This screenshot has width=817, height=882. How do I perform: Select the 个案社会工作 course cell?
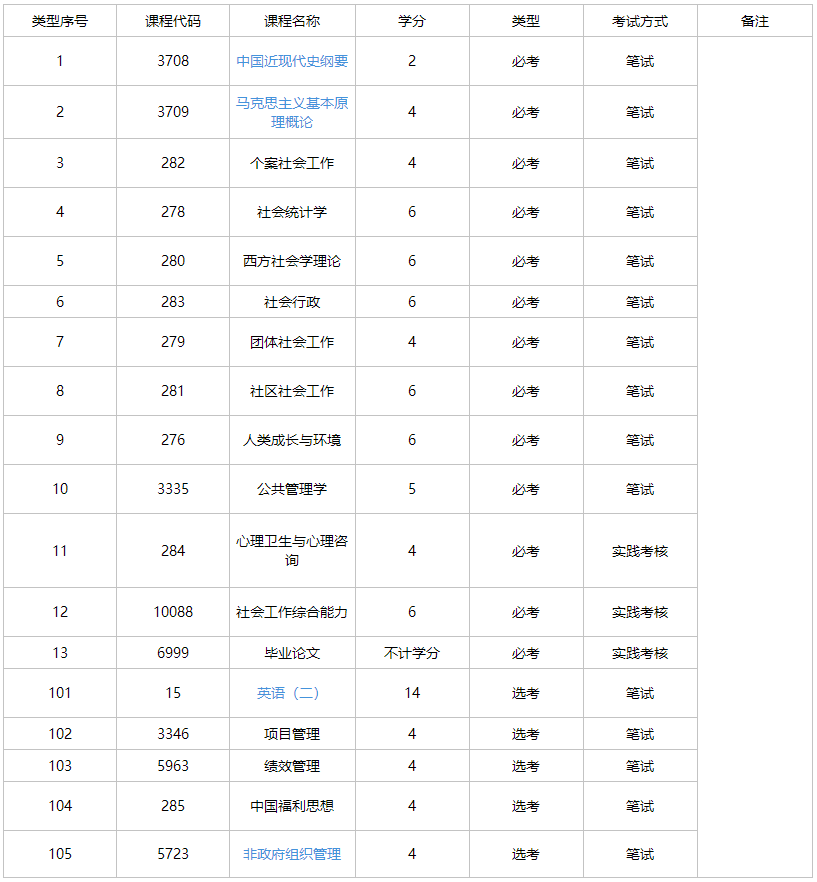click(x=292, y=163)
